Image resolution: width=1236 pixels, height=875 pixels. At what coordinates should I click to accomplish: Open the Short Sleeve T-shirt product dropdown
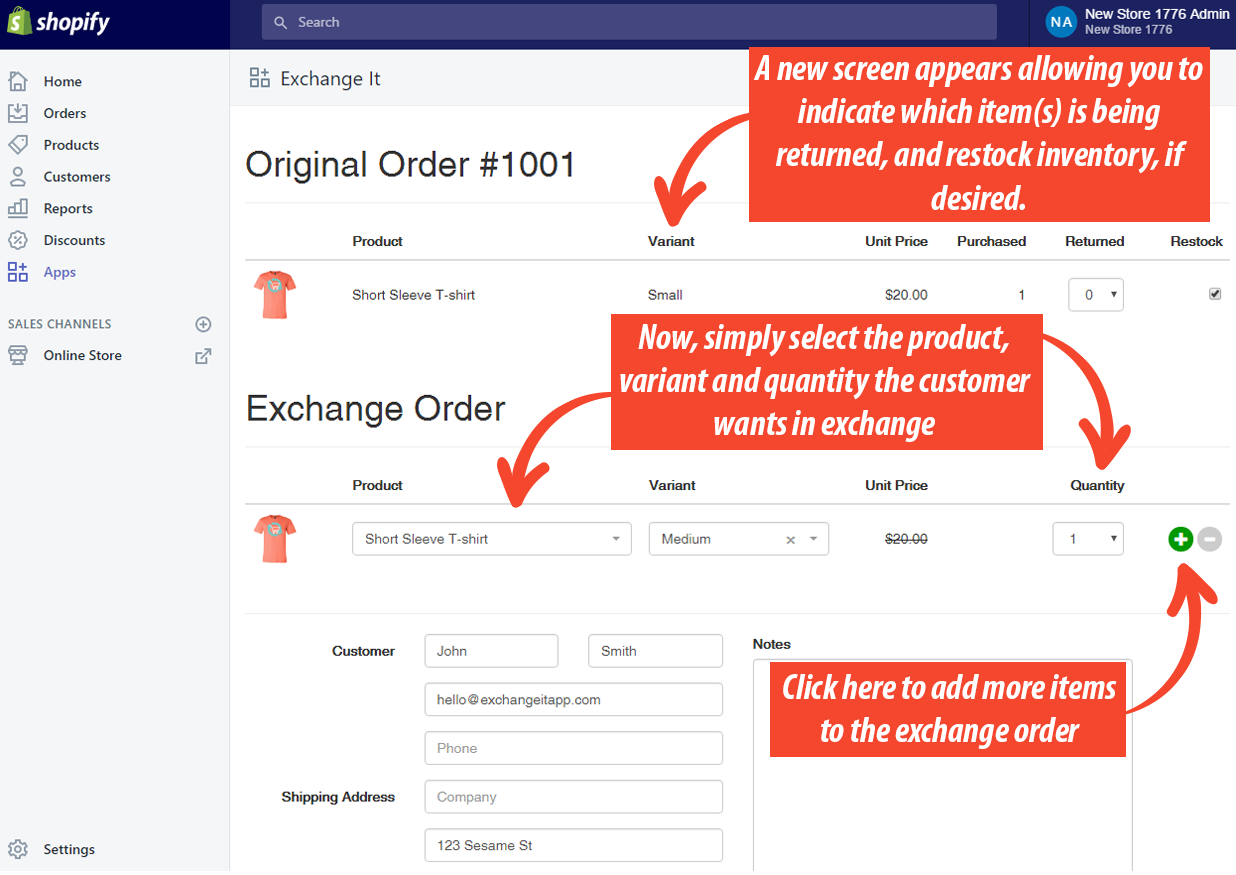tap(491, 538)
